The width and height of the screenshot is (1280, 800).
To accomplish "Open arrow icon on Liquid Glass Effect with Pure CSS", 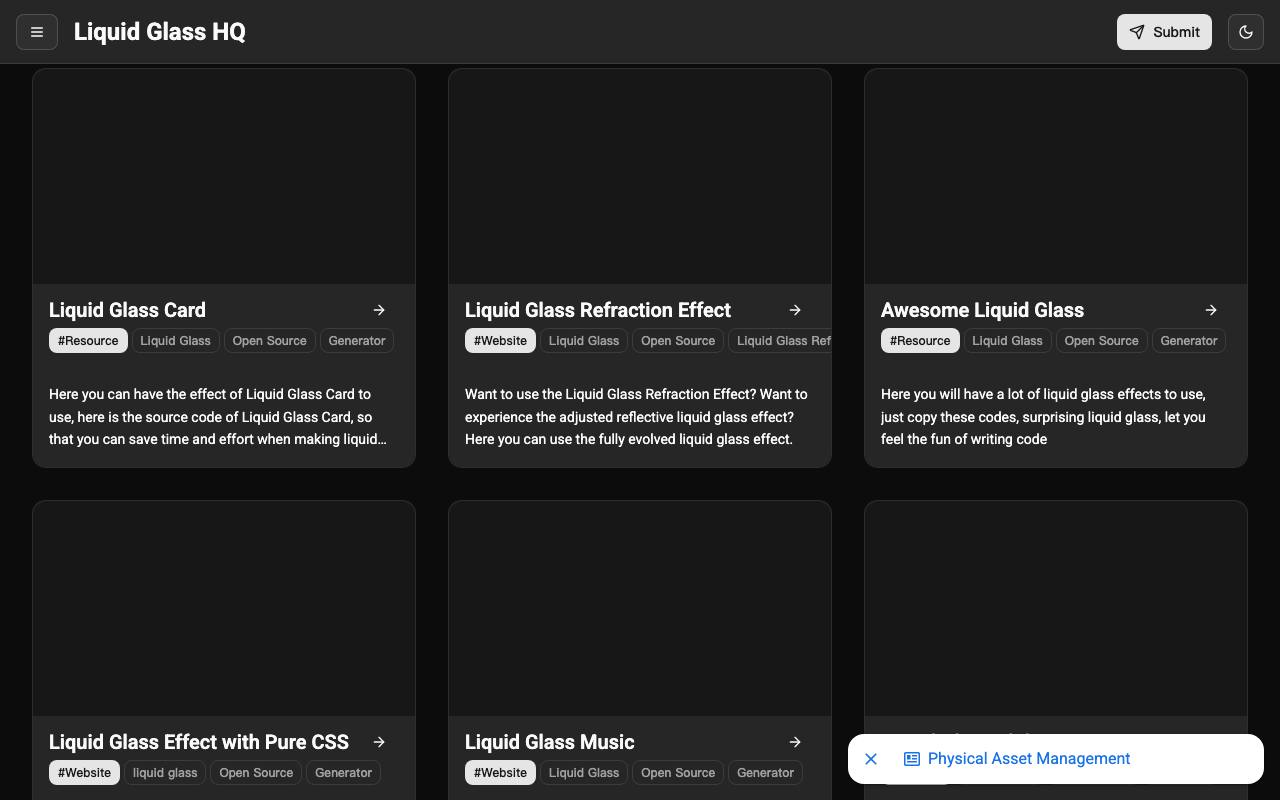I will tap(379, 742).
